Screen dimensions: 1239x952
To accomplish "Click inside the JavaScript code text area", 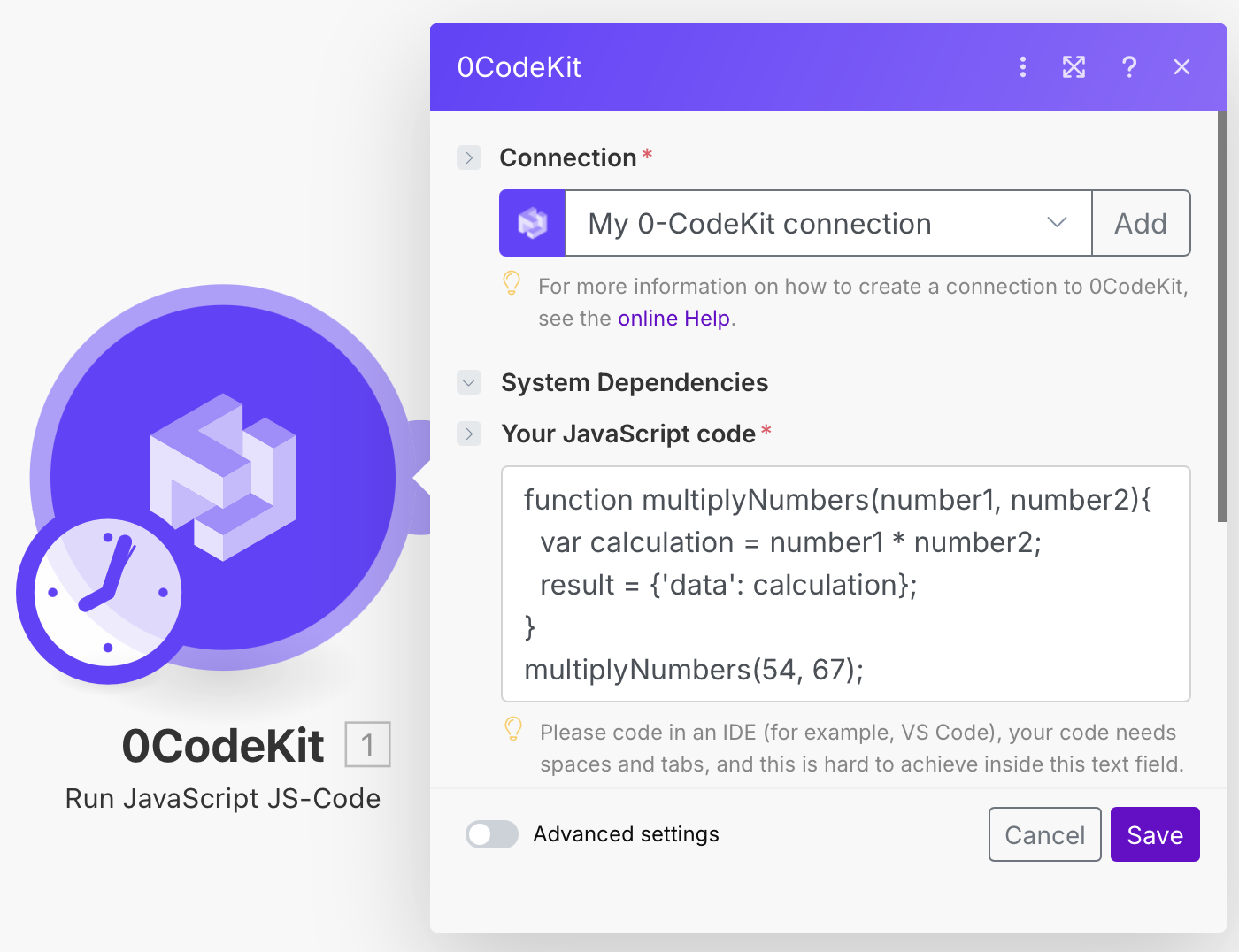I will coord(846,584).
